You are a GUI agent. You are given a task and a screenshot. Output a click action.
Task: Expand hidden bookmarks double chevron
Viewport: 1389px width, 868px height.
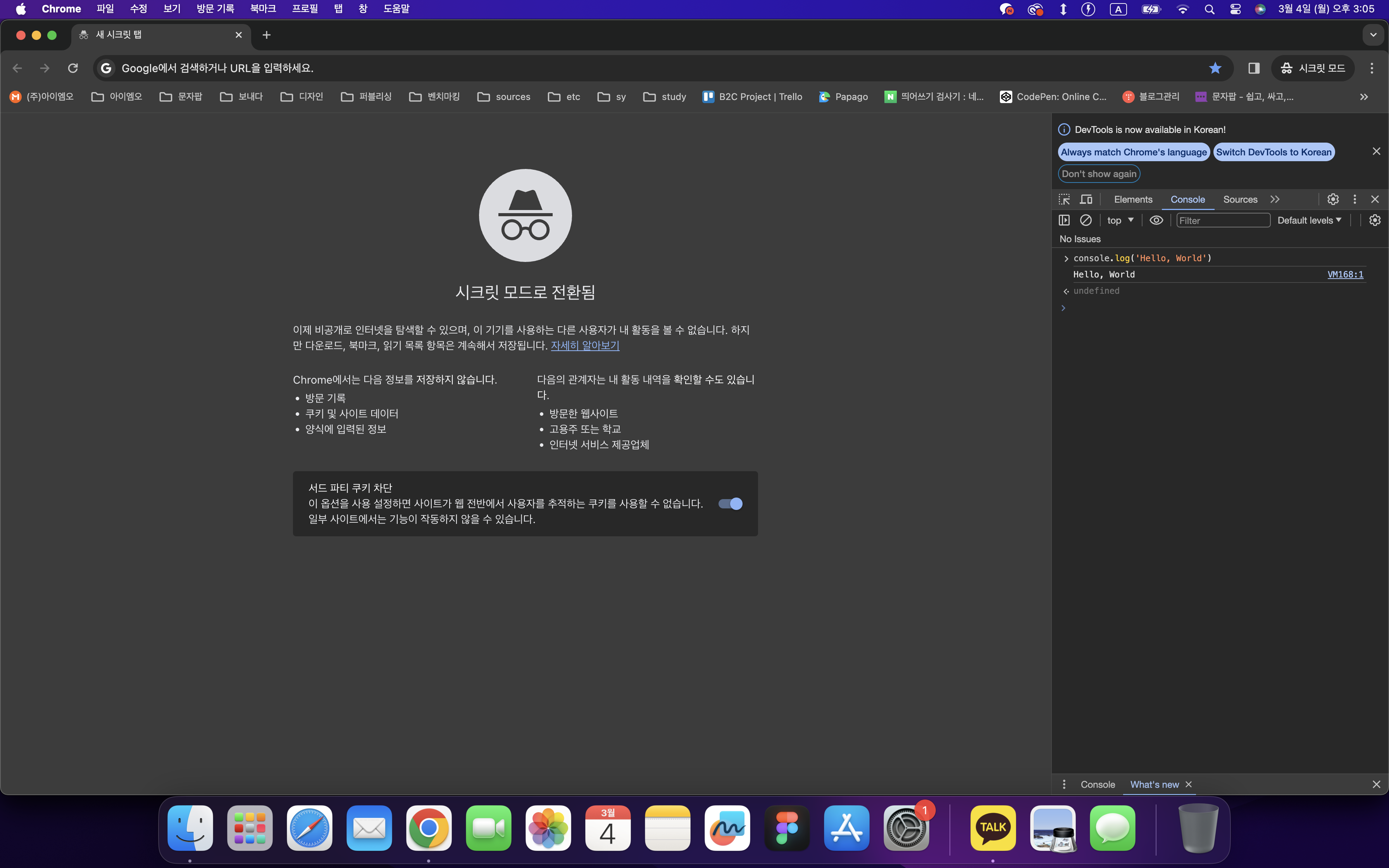click(x=1364, y=96)
